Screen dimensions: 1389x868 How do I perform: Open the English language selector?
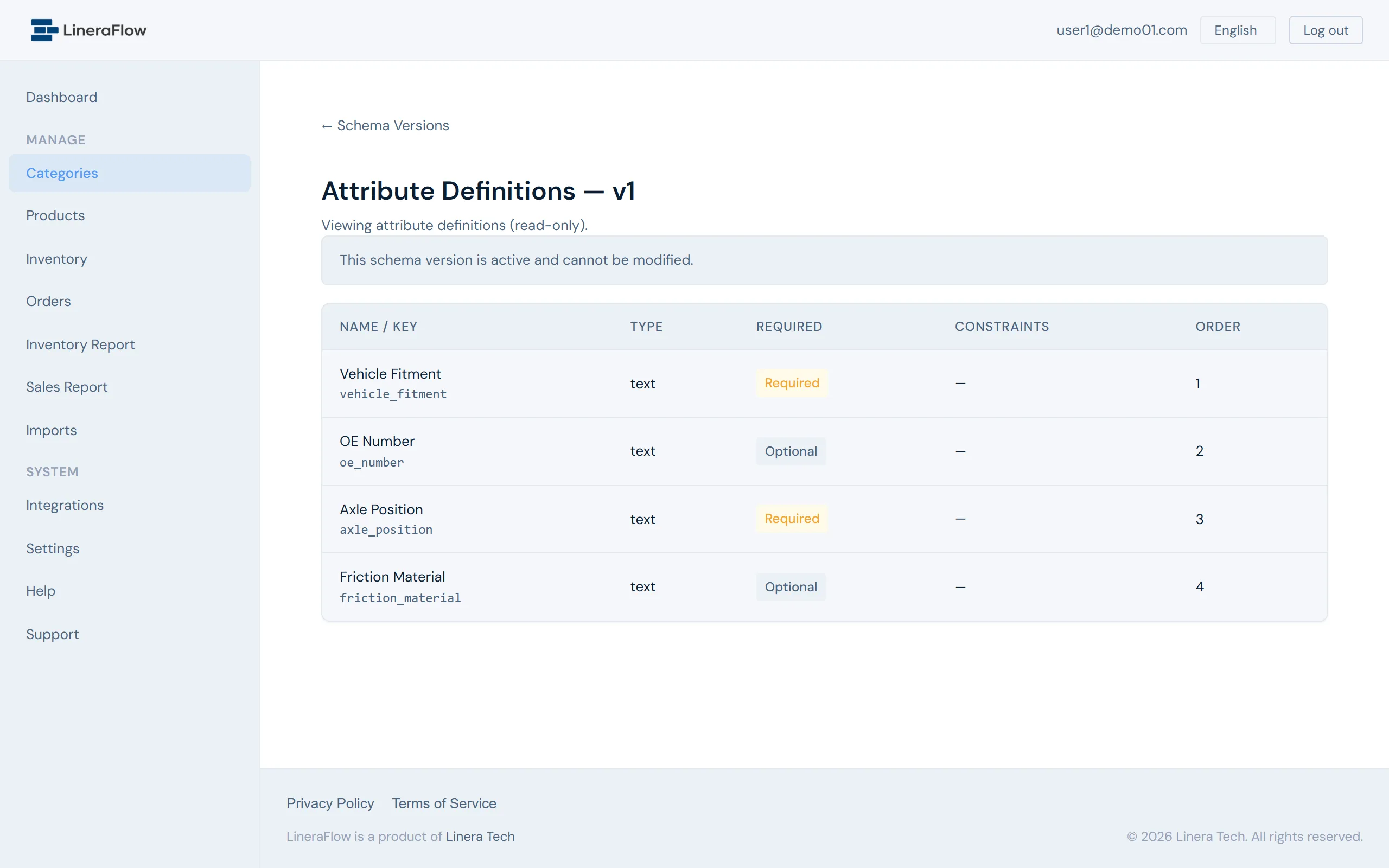(1238, 30)
